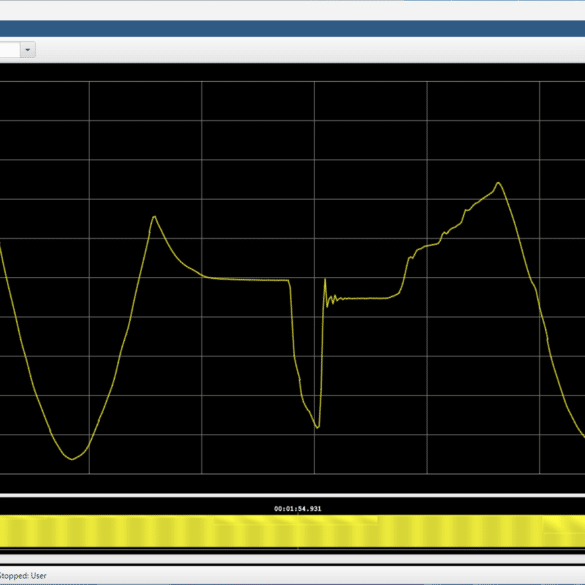Click the 'Stopped: User' status text
Screen dimensions: 585x585
[23, 576]
